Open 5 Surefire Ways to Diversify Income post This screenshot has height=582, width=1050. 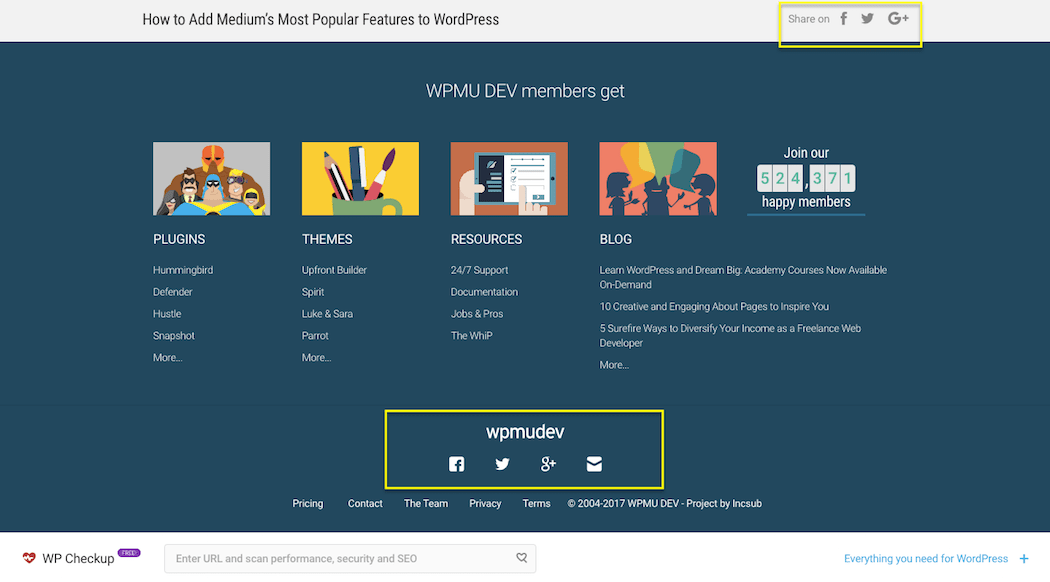730,336
